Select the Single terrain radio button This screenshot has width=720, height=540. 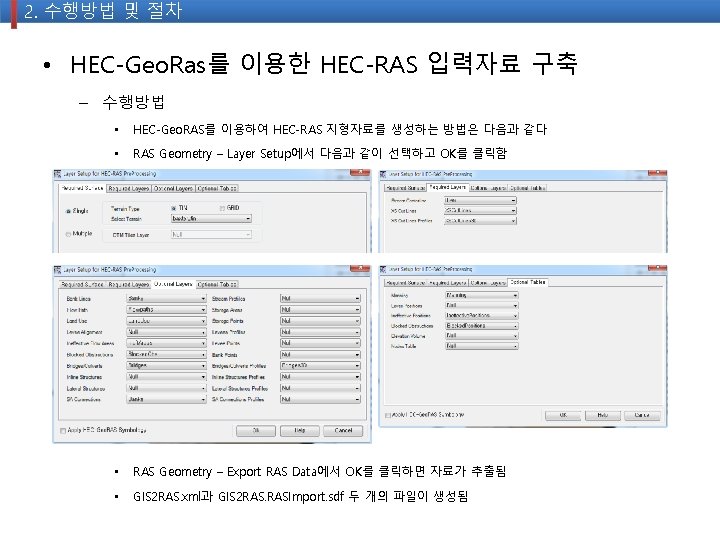(x=68, y=211)
